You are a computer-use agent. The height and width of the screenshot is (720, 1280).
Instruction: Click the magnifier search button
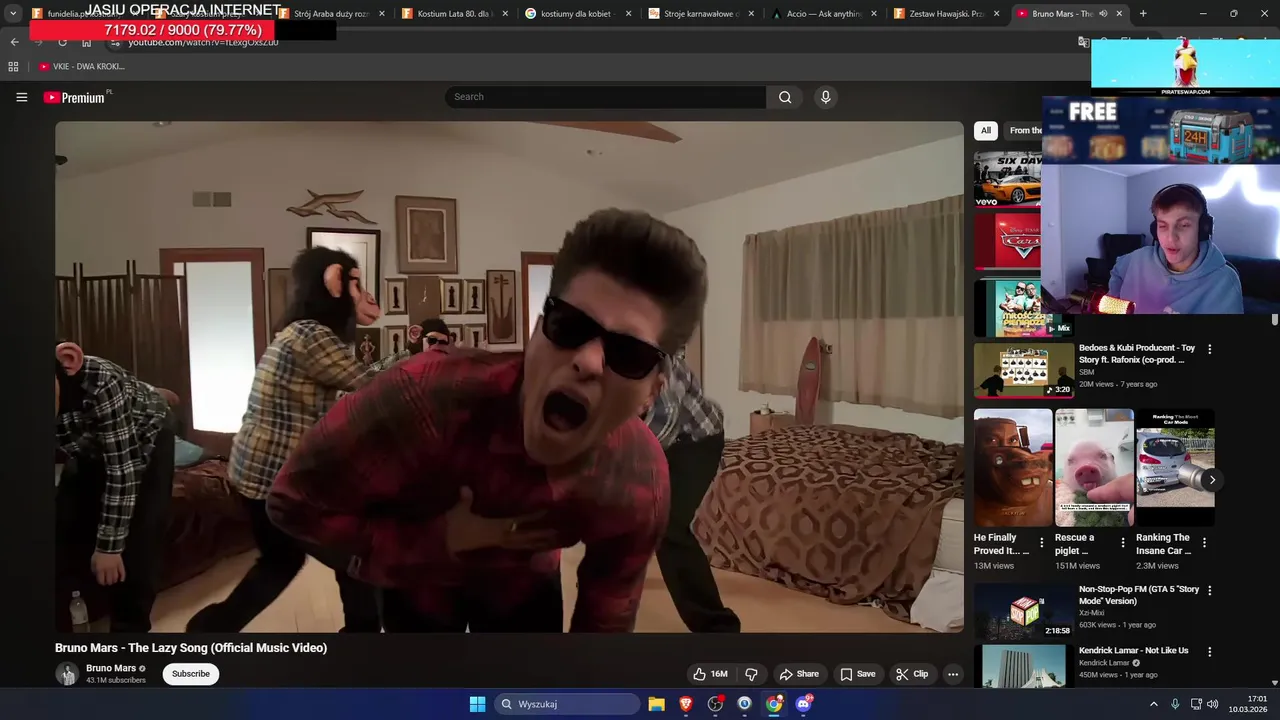(x=785, y=97)
